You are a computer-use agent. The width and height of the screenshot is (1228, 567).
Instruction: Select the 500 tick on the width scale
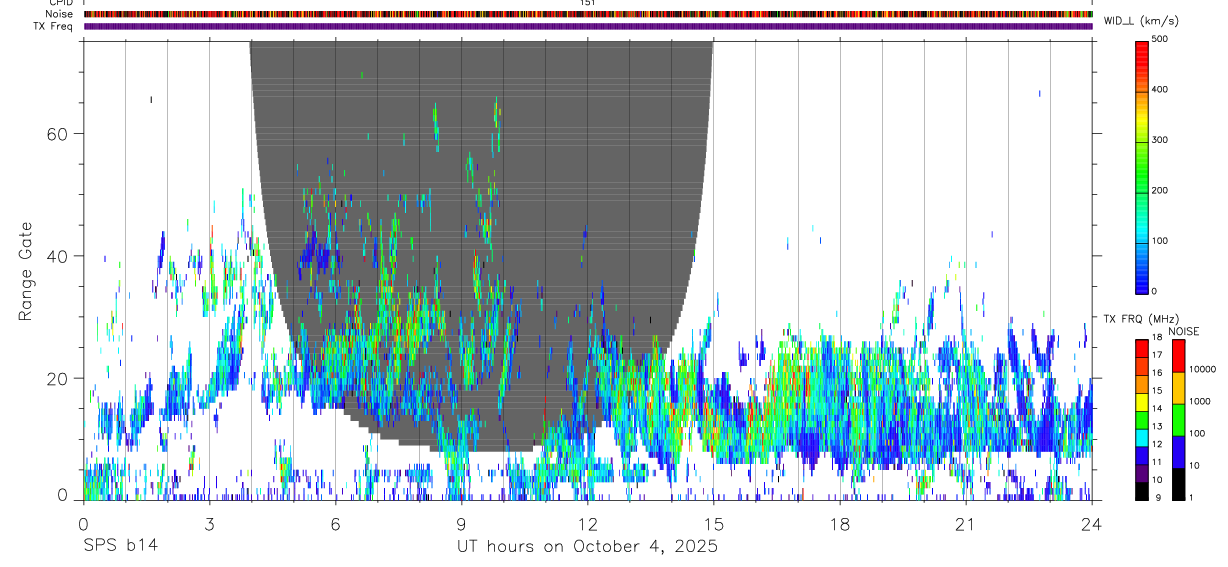(1161, 39)
